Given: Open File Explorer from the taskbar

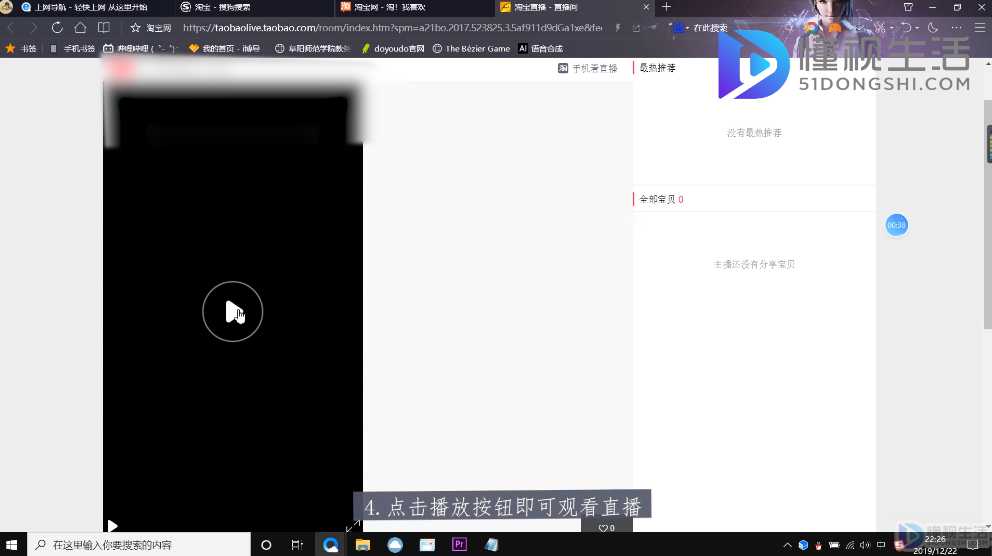Looking at the screenshot, I should (363, 545).
